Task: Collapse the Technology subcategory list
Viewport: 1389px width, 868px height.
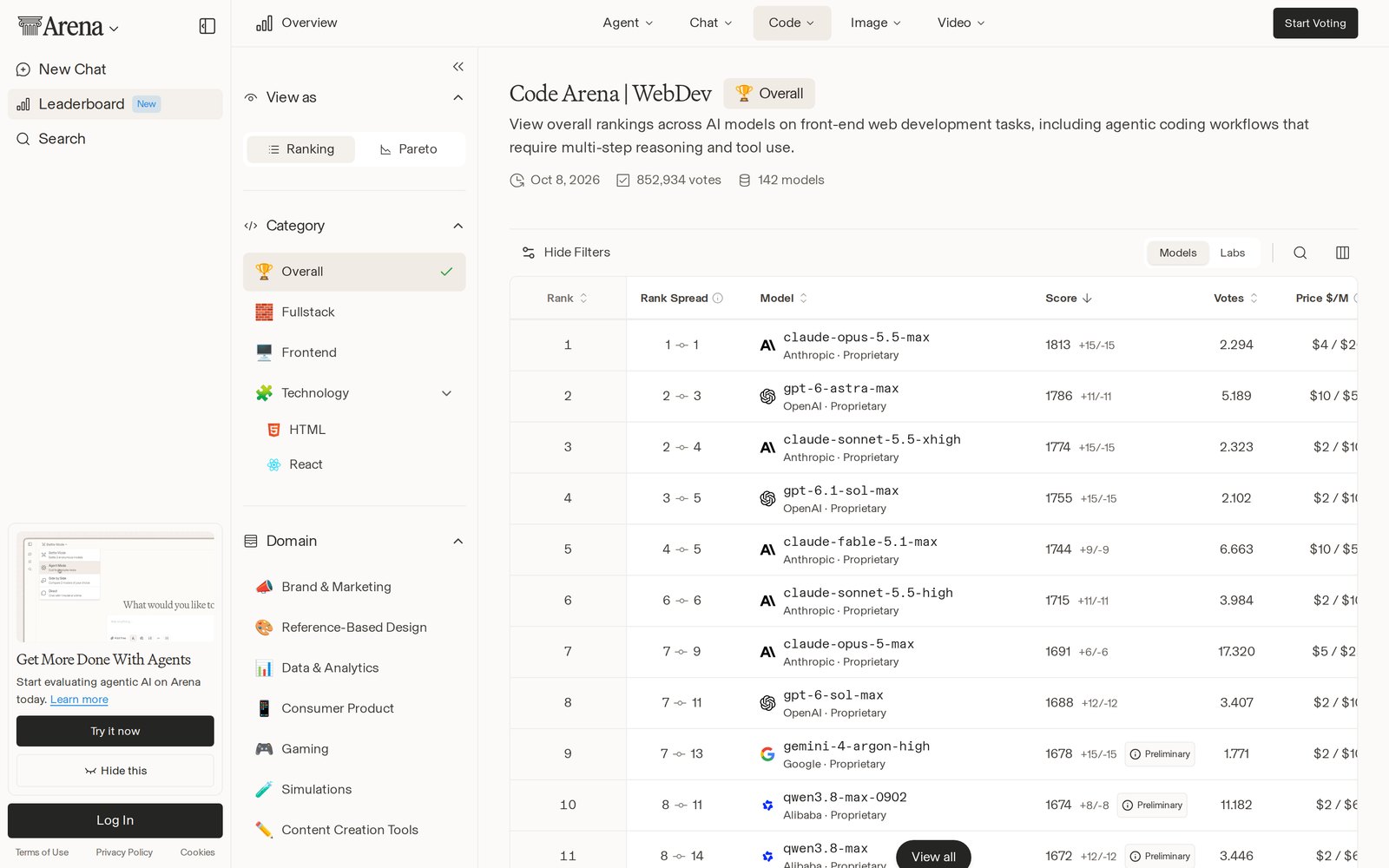Action: (x=446, y=393)
